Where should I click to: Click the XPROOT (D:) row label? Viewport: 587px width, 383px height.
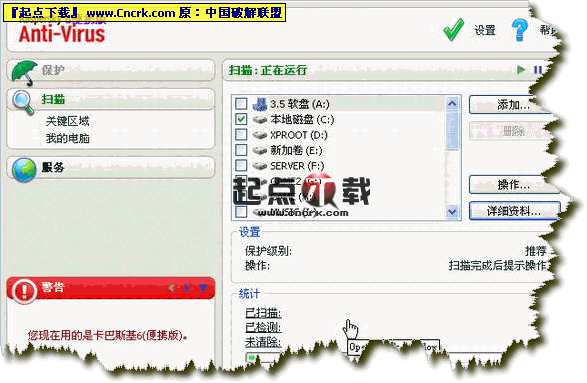tap(298, 135)
